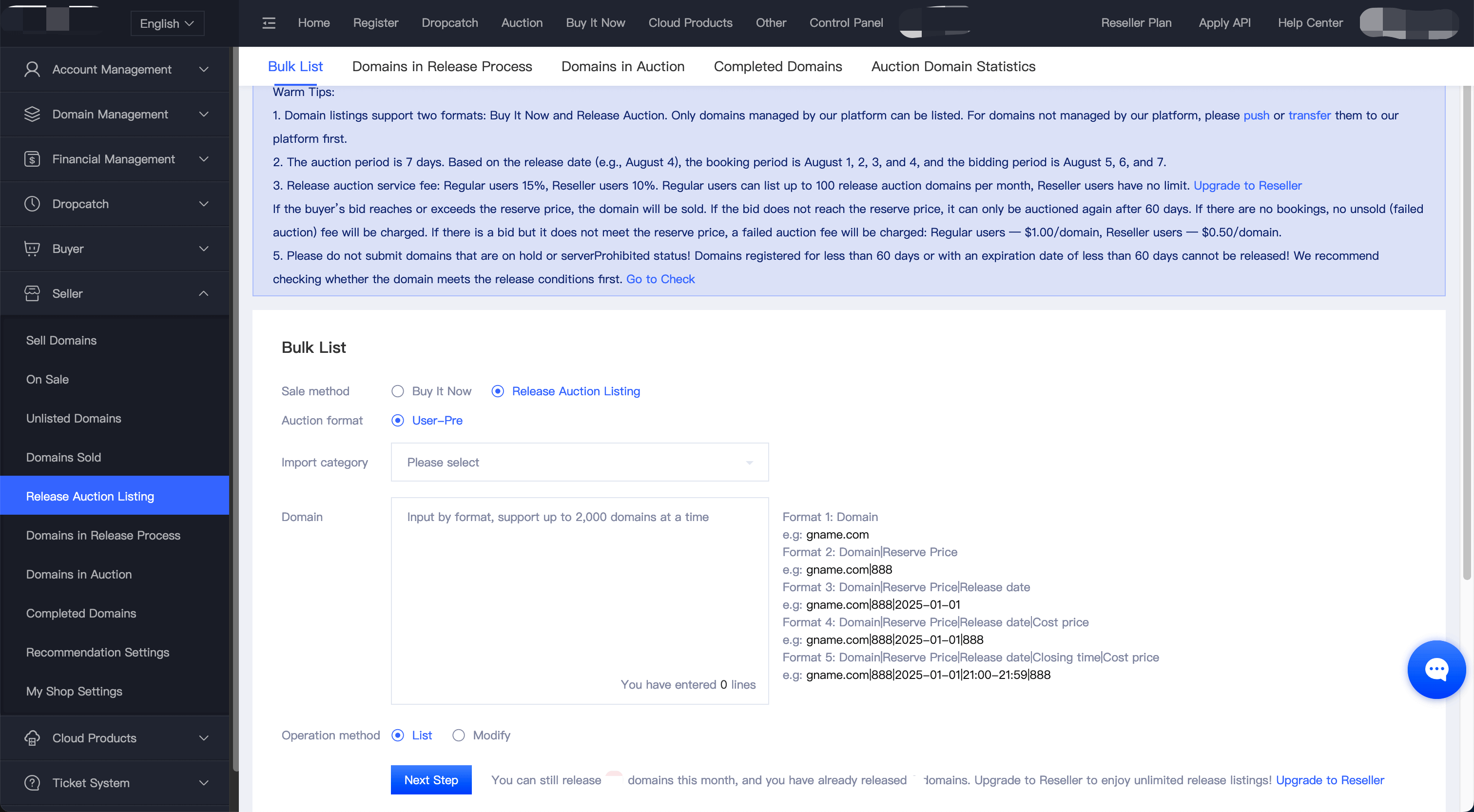Click the Next Step button

tap(431, 779)
